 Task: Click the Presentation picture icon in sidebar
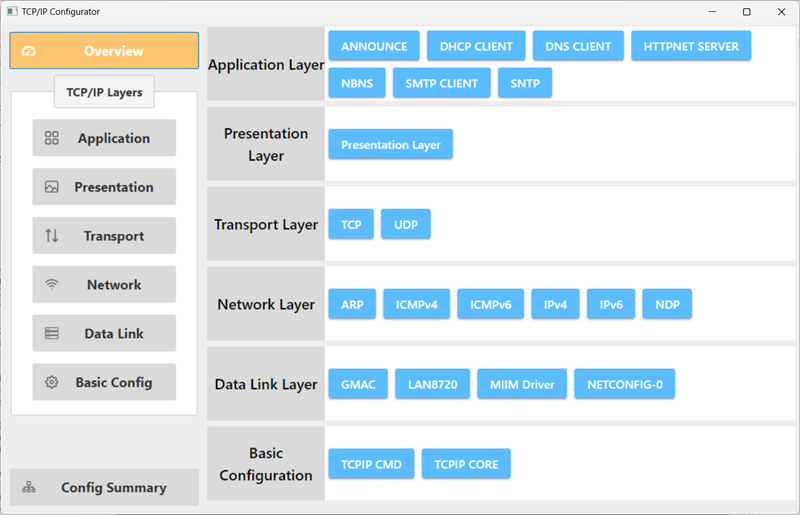click(x=52, y=187)
